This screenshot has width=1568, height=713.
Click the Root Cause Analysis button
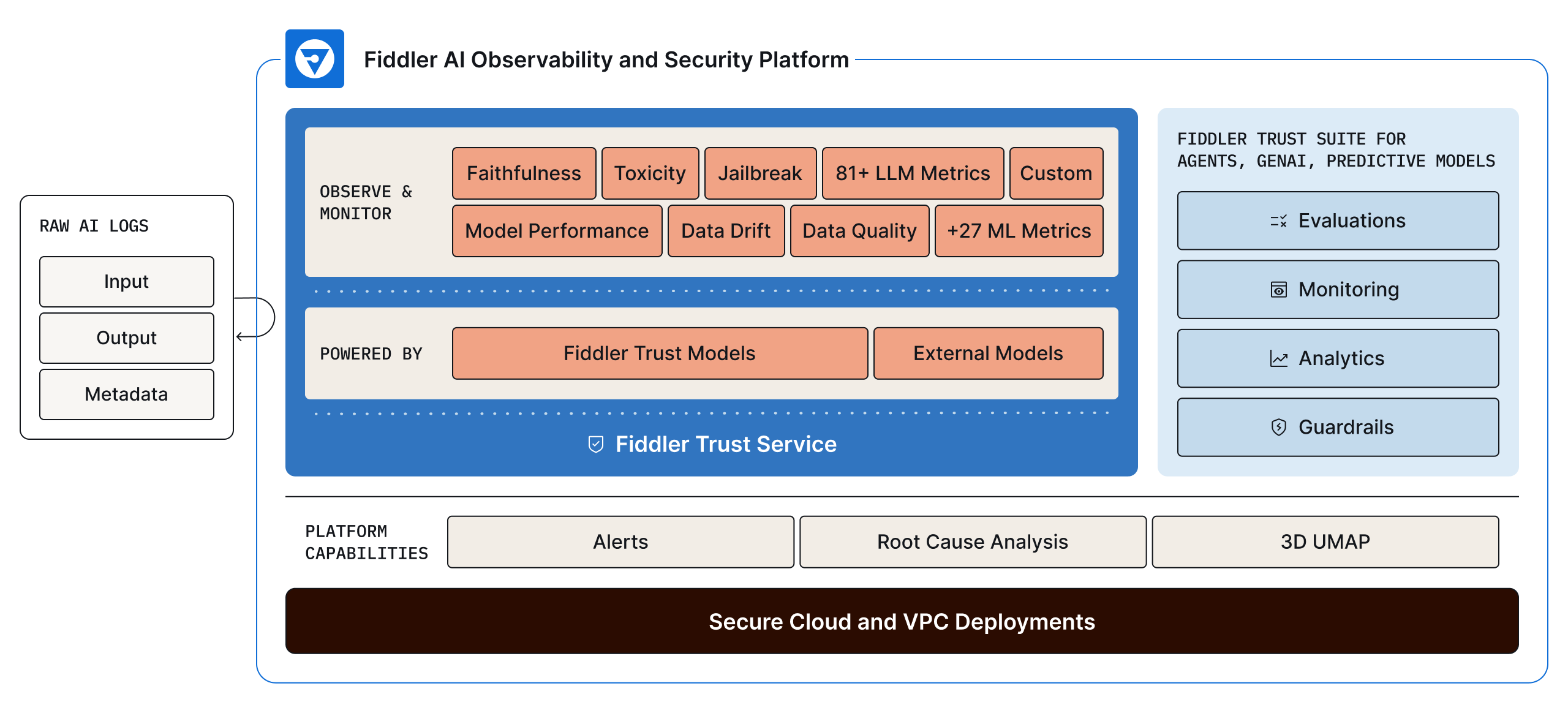[x=973, y=541]
